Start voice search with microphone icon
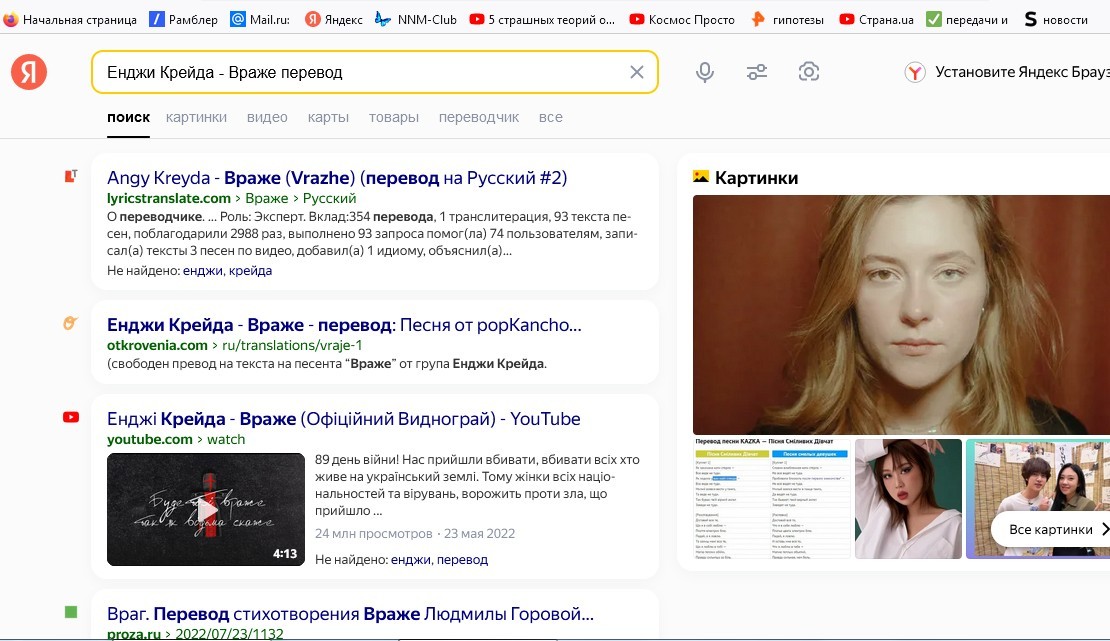The width and height of the screenshot is (1110, 641). [704, 72]
